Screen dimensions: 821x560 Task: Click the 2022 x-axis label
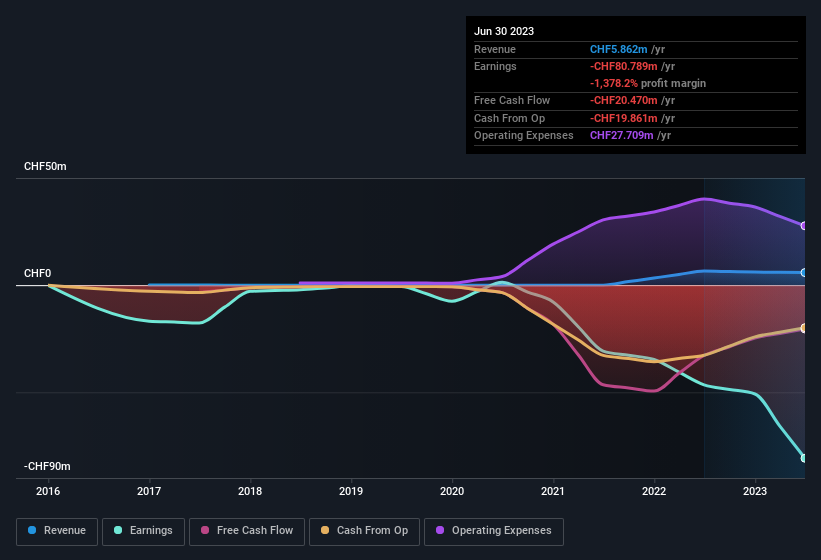click(x=654, y=491)
